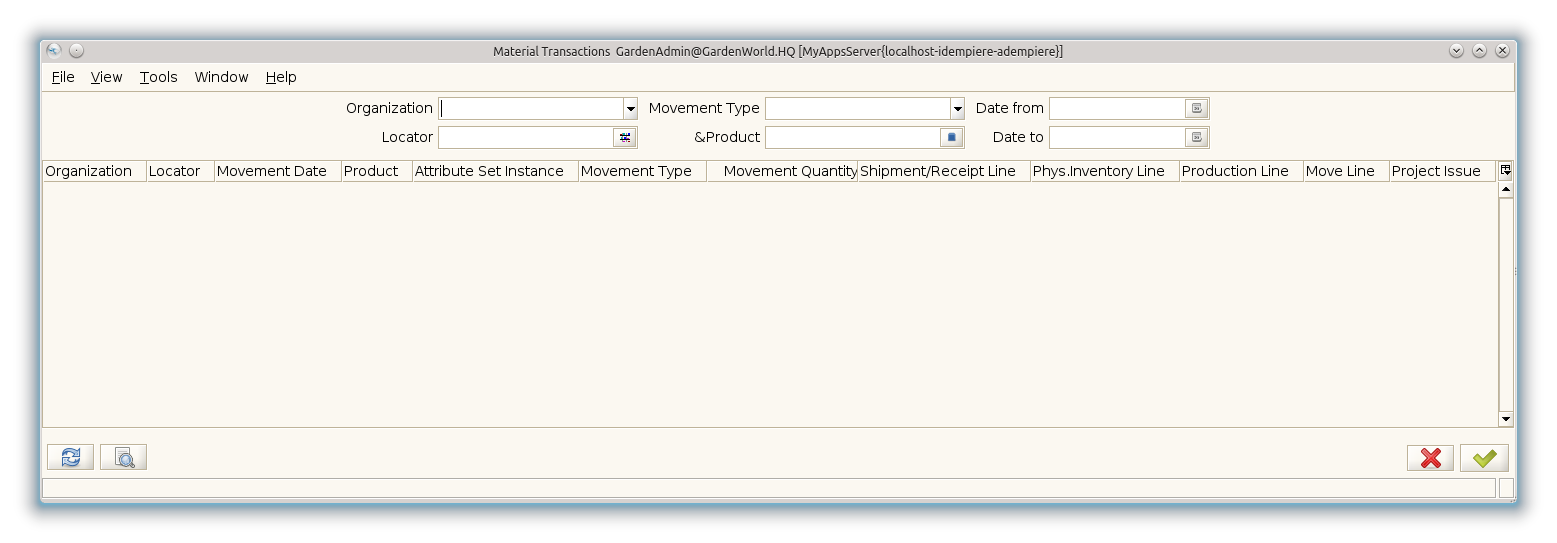Click the table scrollbar up arrow

point(1506,190)
